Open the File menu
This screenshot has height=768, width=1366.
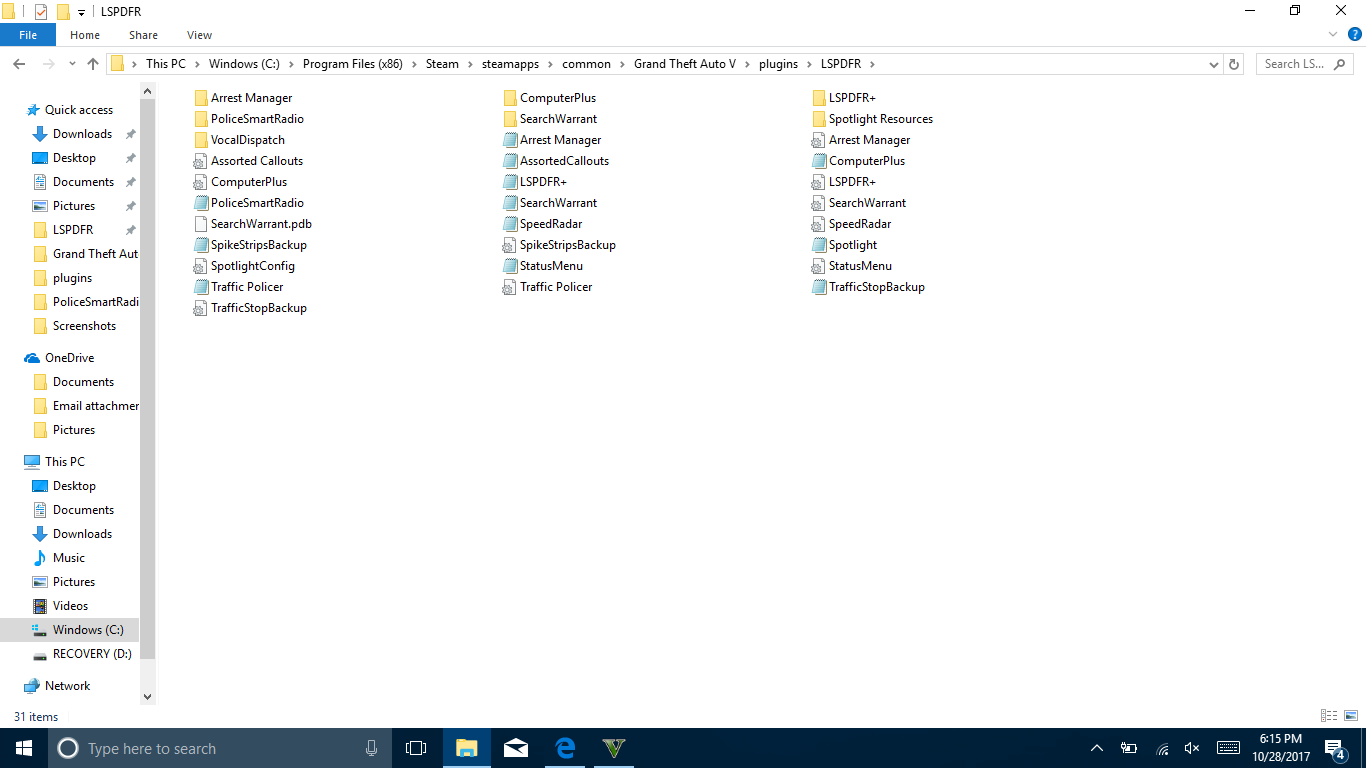[x=28, y=35]
